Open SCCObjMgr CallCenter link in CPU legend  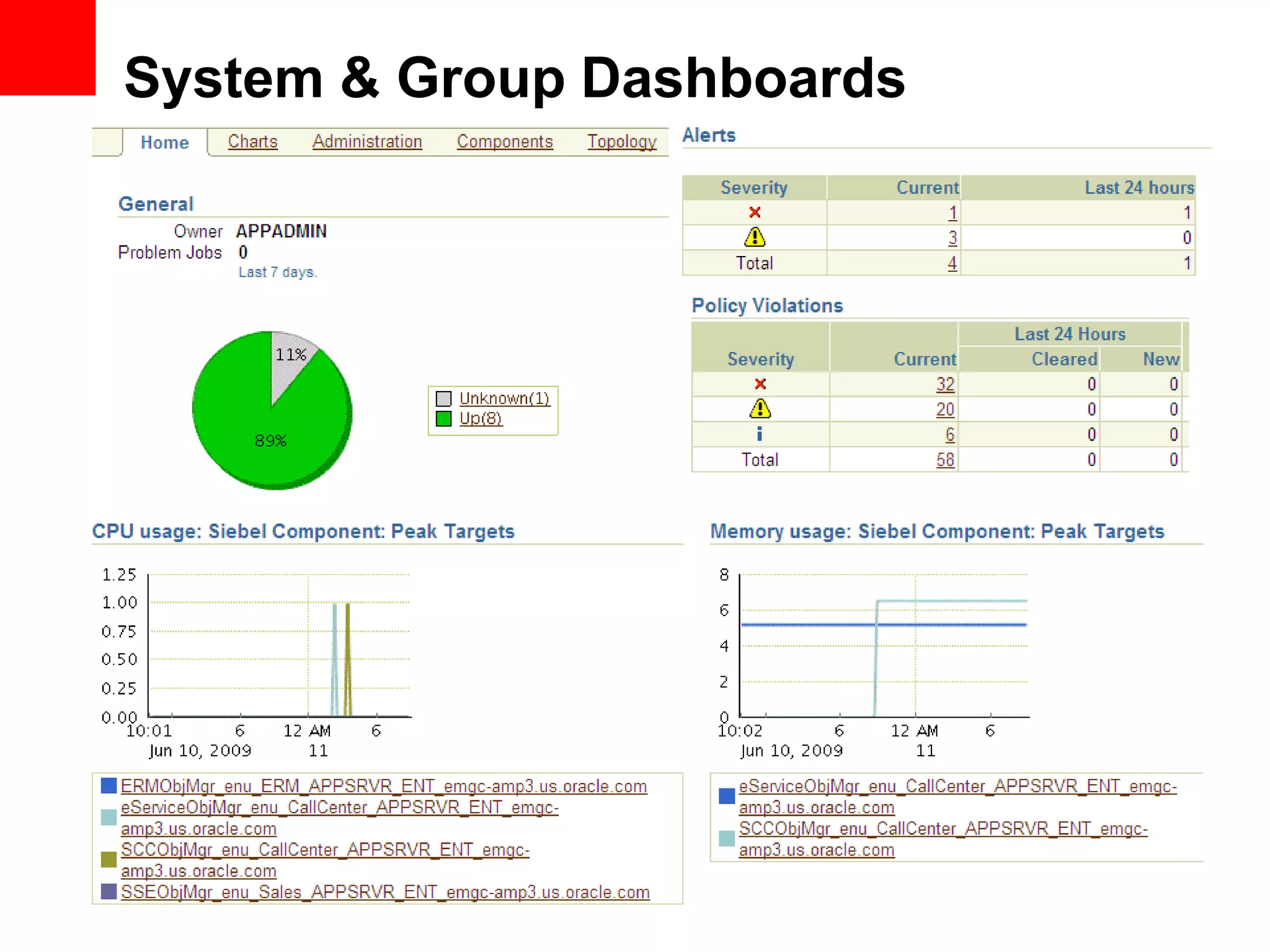pos(326,860)
